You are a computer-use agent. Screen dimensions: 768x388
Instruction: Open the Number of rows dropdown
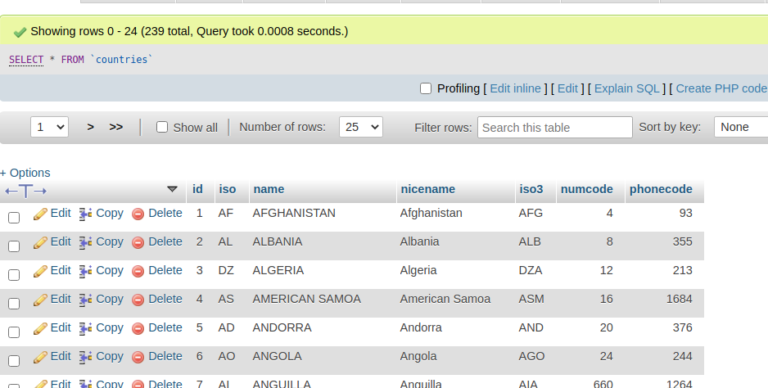point(361,127)
